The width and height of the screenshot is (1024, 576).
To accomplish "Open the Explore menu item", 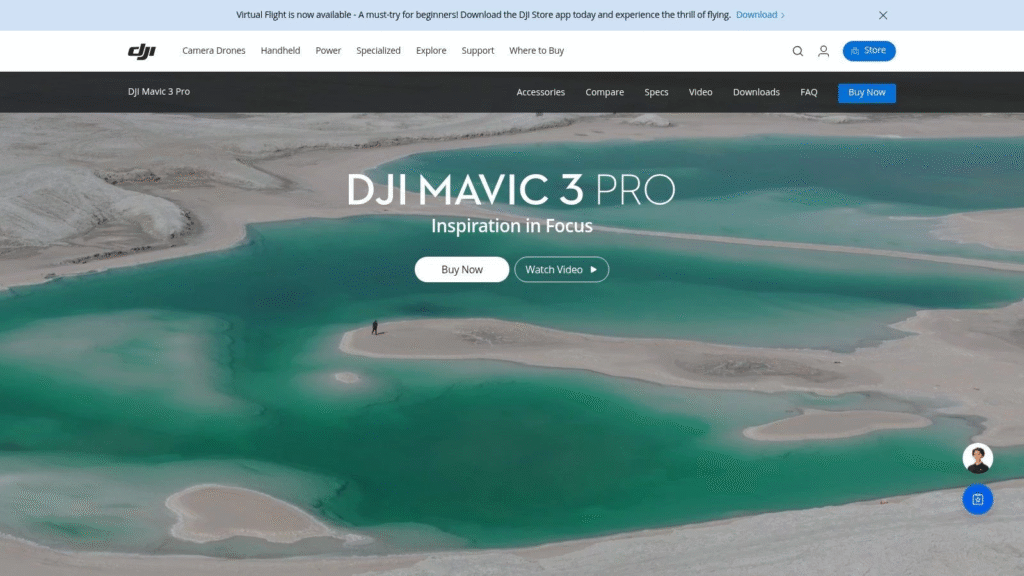I will (x=431, y=51).
